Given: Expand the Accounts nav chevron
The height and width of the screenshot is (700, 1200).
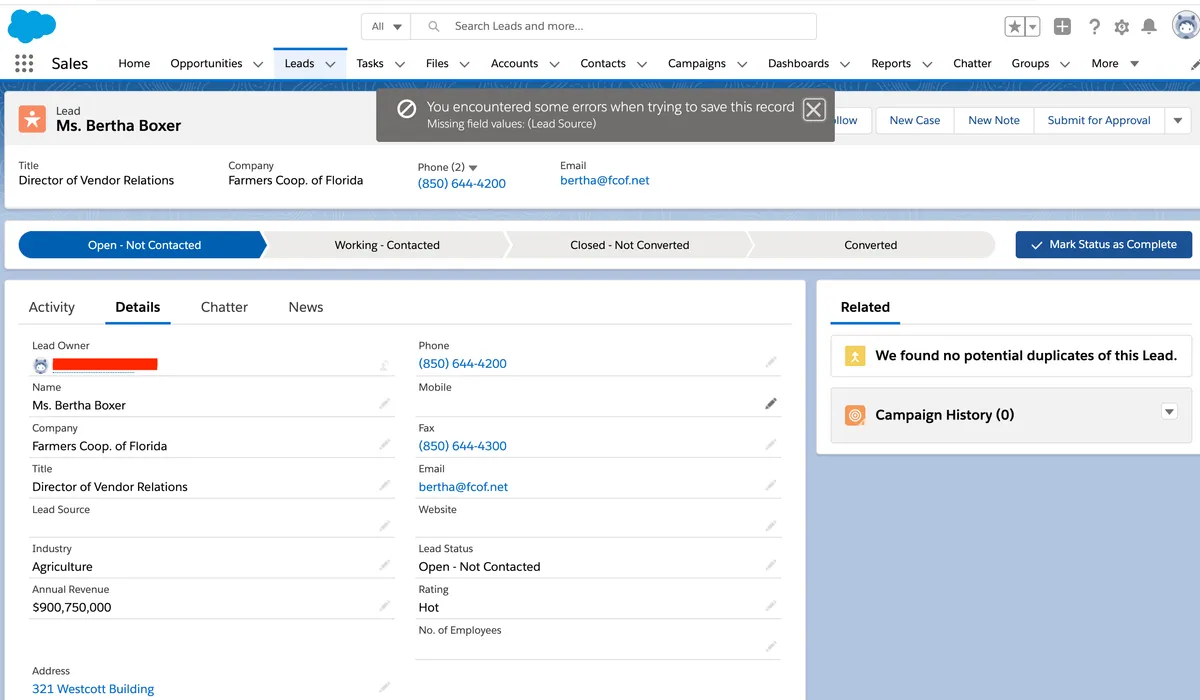Looking at the screenshot, I should [555, 64].
